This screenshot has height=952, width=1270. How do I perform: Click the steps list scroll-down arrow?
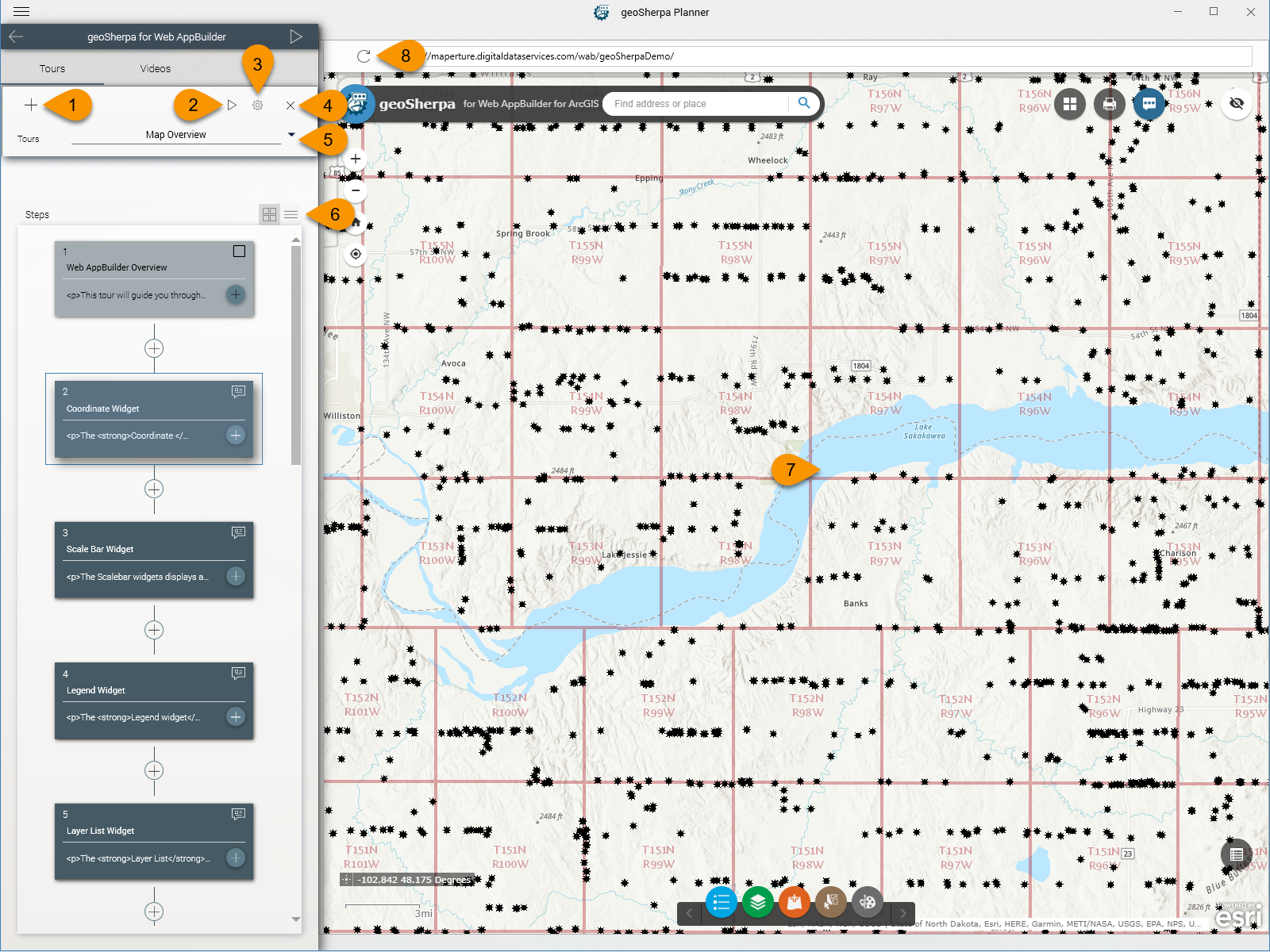click(x=296, y=919)
